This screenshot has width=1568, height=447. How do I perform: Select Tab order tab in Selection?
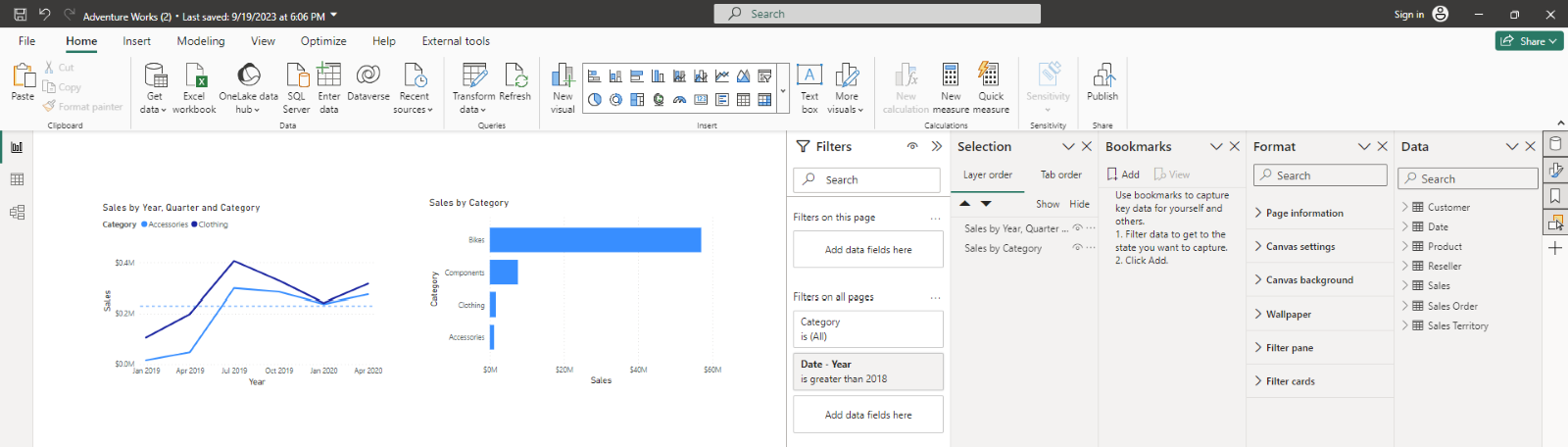coord(1061,174)
